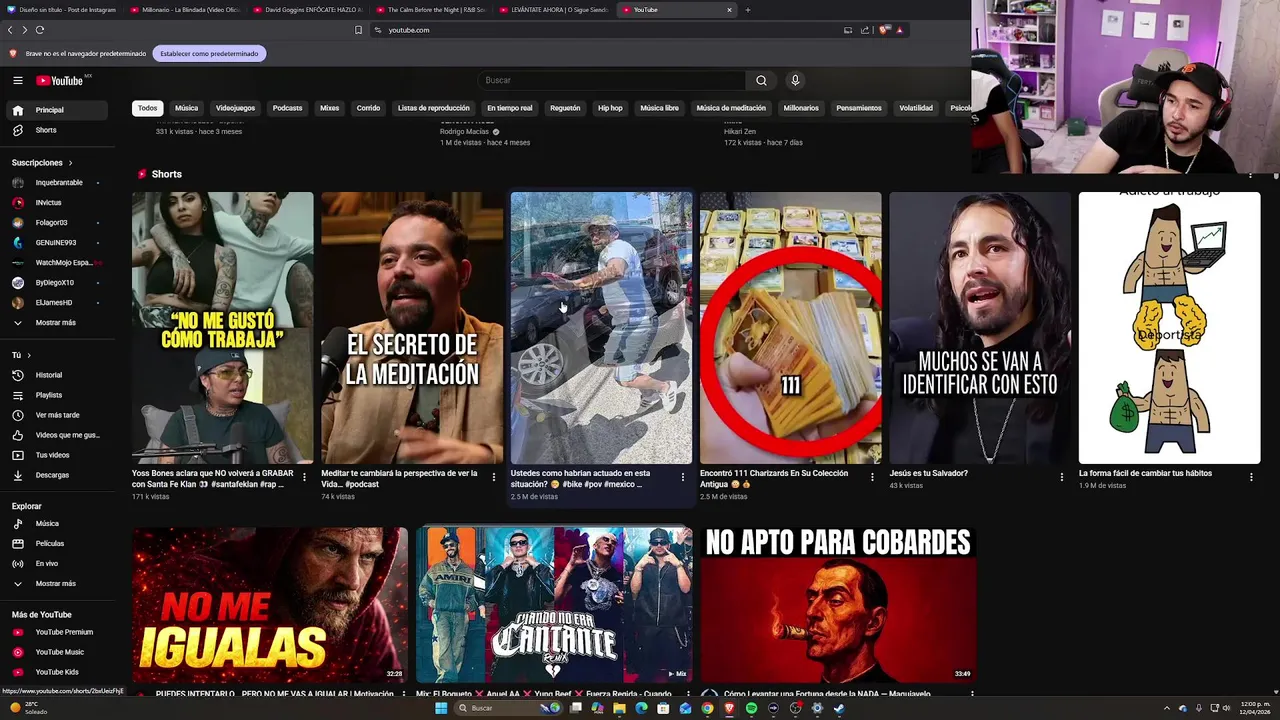
Task: Select the Música filter chip
Action: (187, 108)
